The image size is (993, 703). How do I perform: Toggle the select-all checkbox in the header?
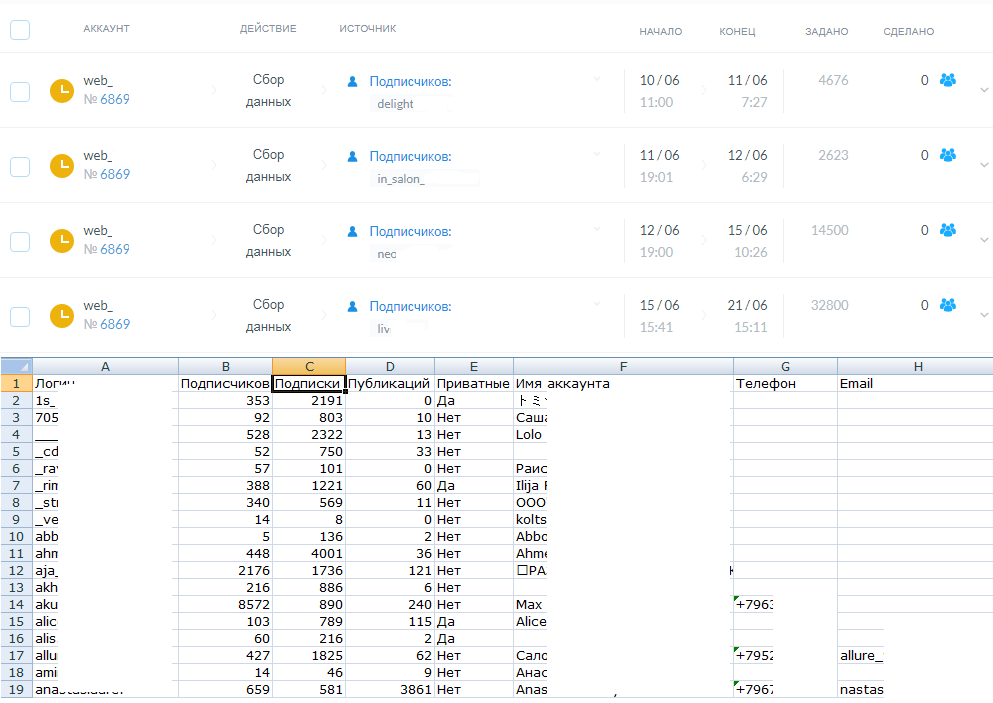(20, 30)
